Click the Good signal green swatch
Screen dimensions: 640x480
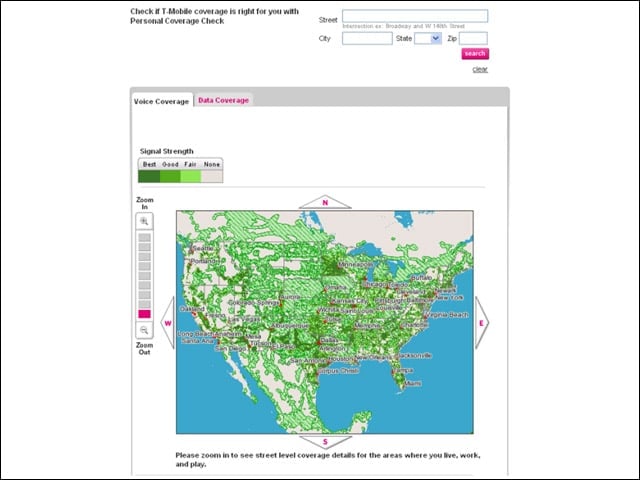coord(170,176)
